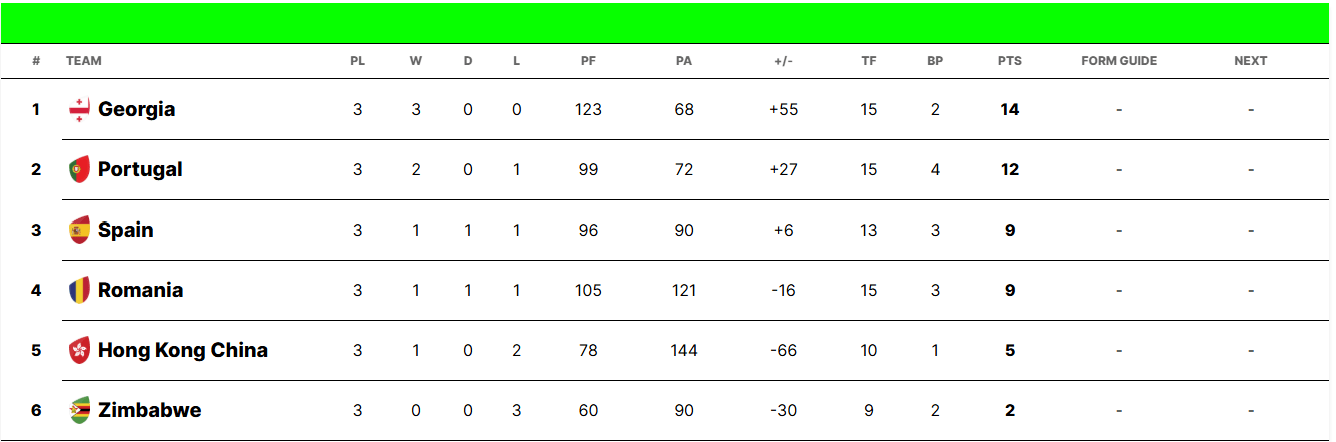The width and height of the screenshot is (1336, 442).
Task: Click the +/- column header
Action: pyautogui.click(x=783, y=61)
